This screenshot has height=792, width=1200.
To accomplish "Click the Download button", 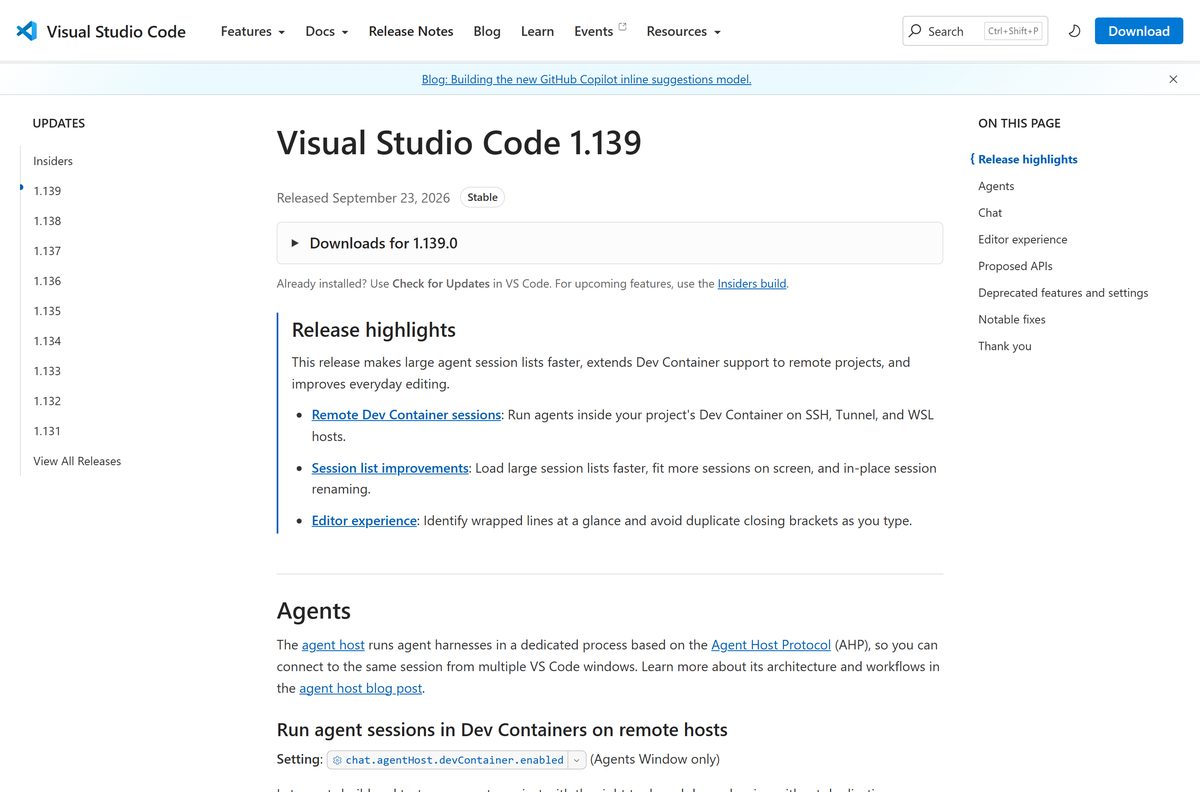I will tap(1139, 31).
